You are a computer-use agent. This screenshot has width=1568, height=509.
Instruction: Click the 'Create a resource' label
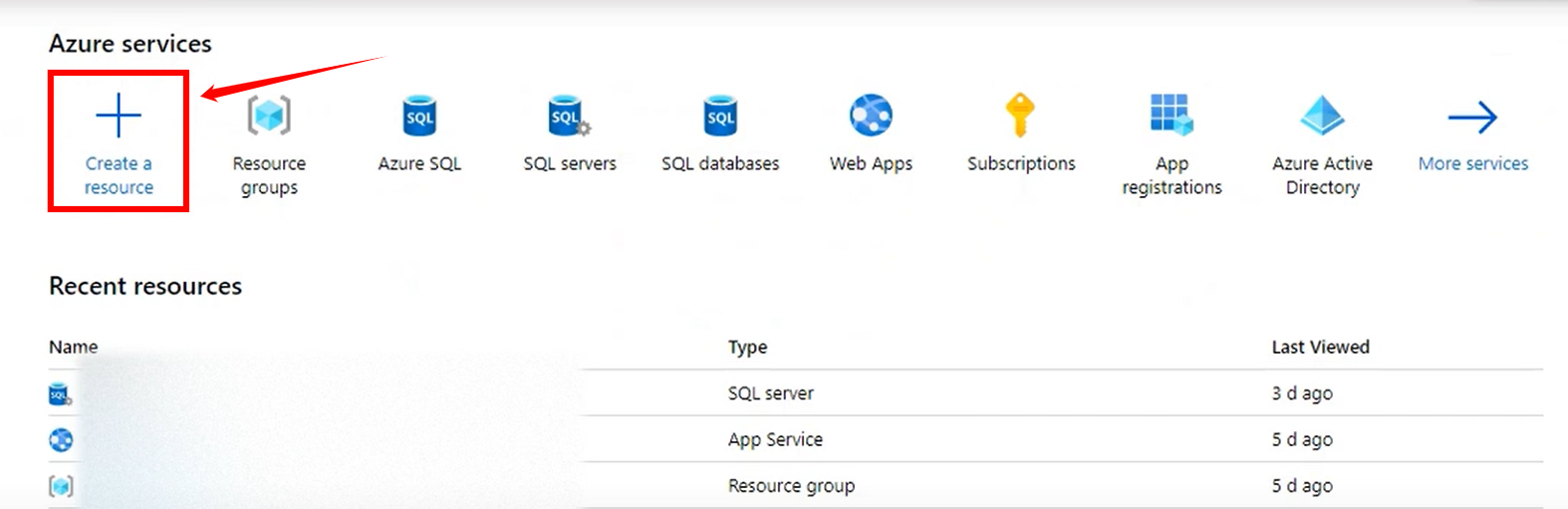[119, 175]
